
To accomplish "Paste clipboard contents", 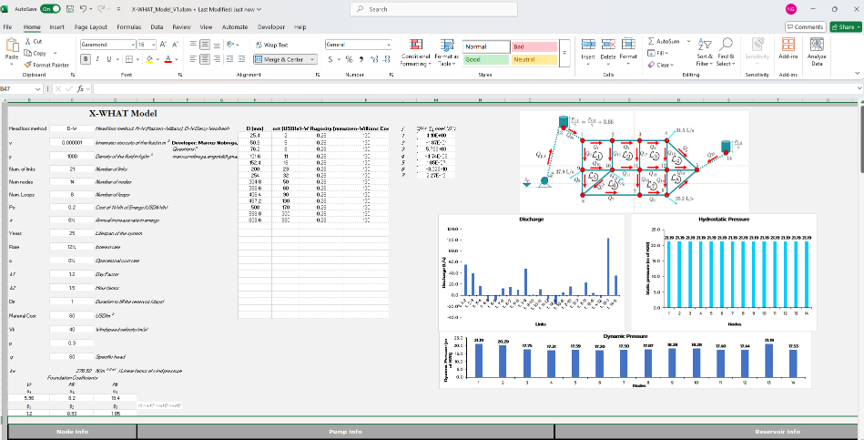I will [x=12, y=50].
